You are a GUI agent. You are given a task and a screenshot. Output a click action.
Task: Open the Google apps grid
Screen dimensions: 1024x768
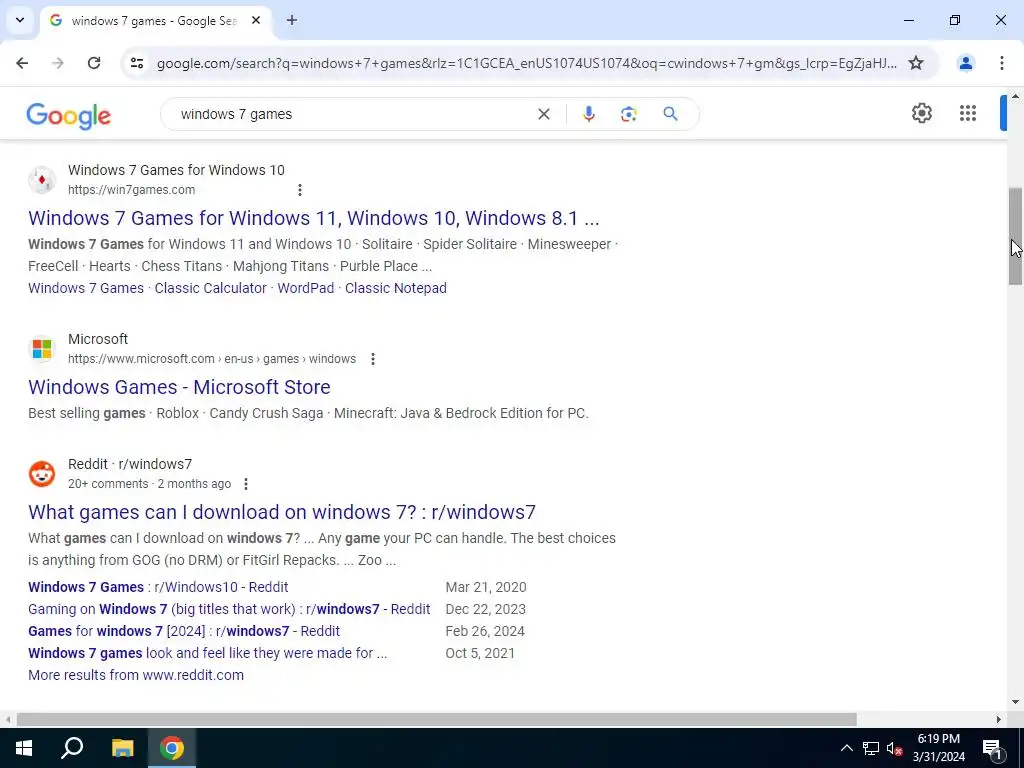(968, 113)
